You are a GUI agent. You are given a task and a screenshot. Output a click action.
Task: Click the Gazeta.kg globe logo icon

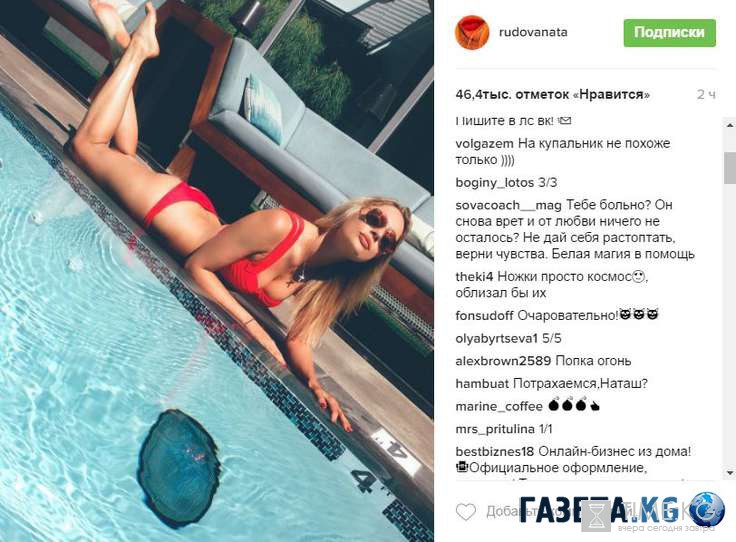(x=707, y=509)
